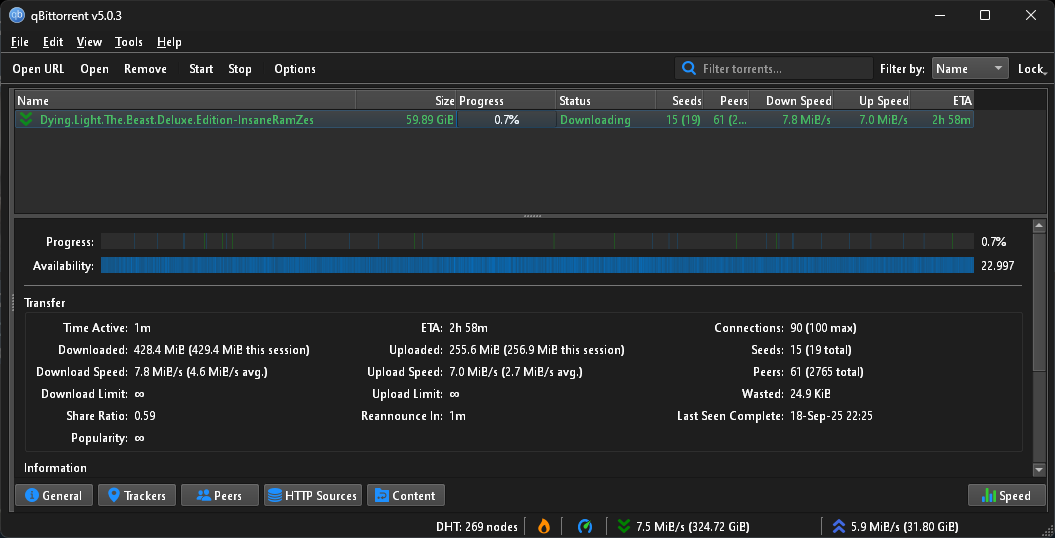1055x538 pixels.
Task: Click the Connections value 90 (100 max)
Action: pos(823,328)
